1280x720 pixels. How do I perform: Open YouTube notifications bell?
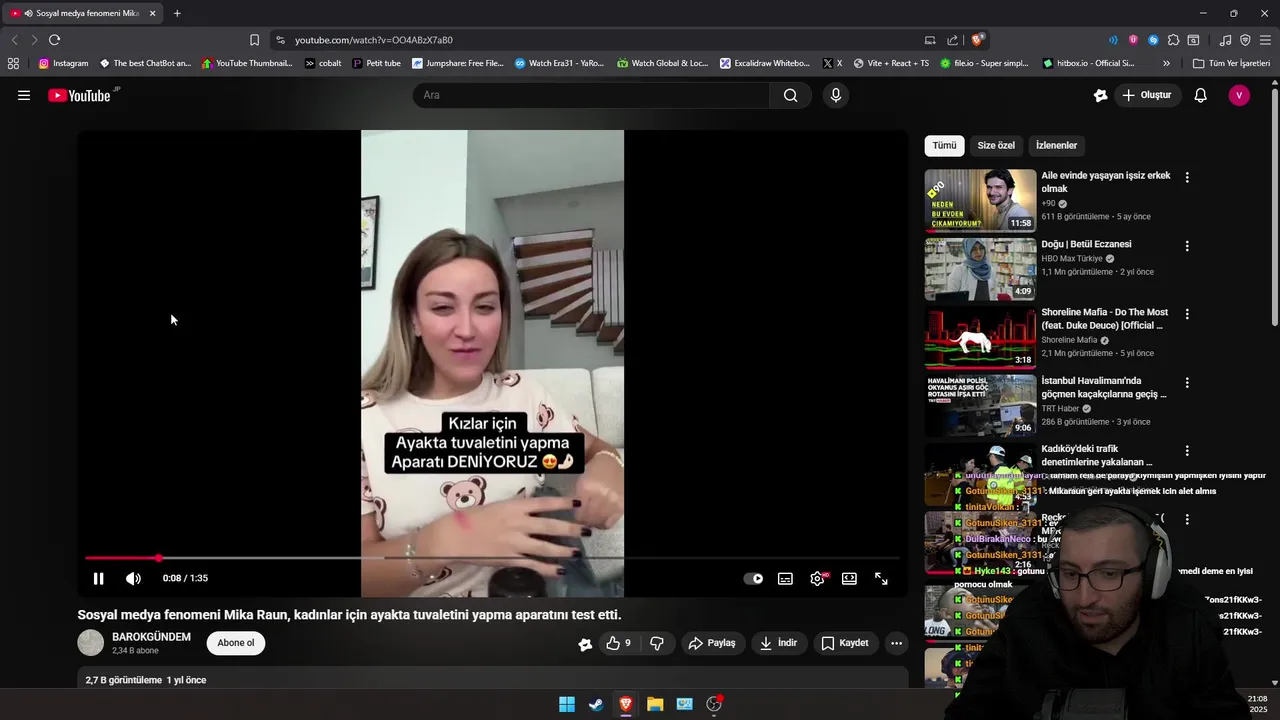coord(1201,95)
